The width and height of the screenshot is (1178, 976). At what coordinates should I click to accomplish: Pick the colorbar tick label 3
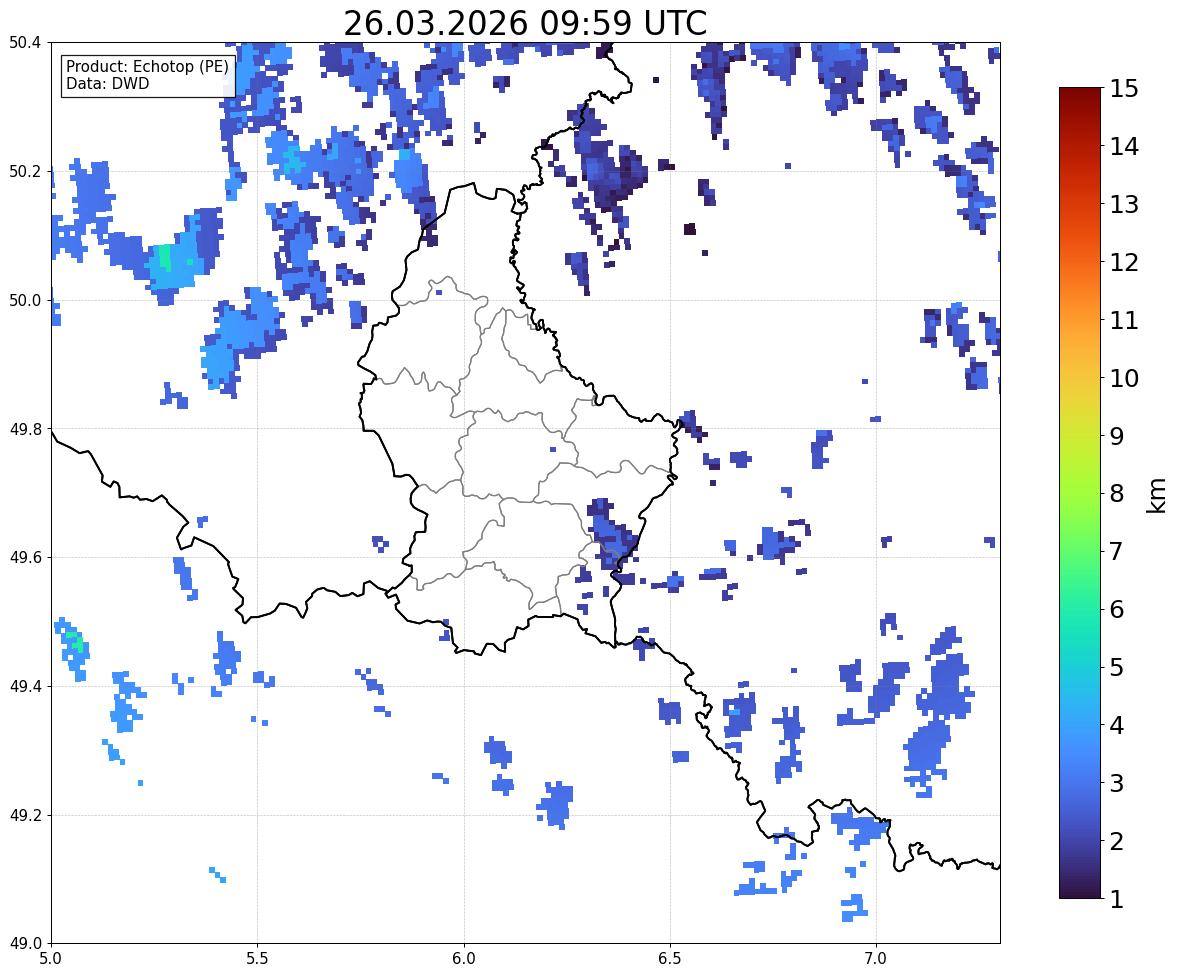(1117, 783)
